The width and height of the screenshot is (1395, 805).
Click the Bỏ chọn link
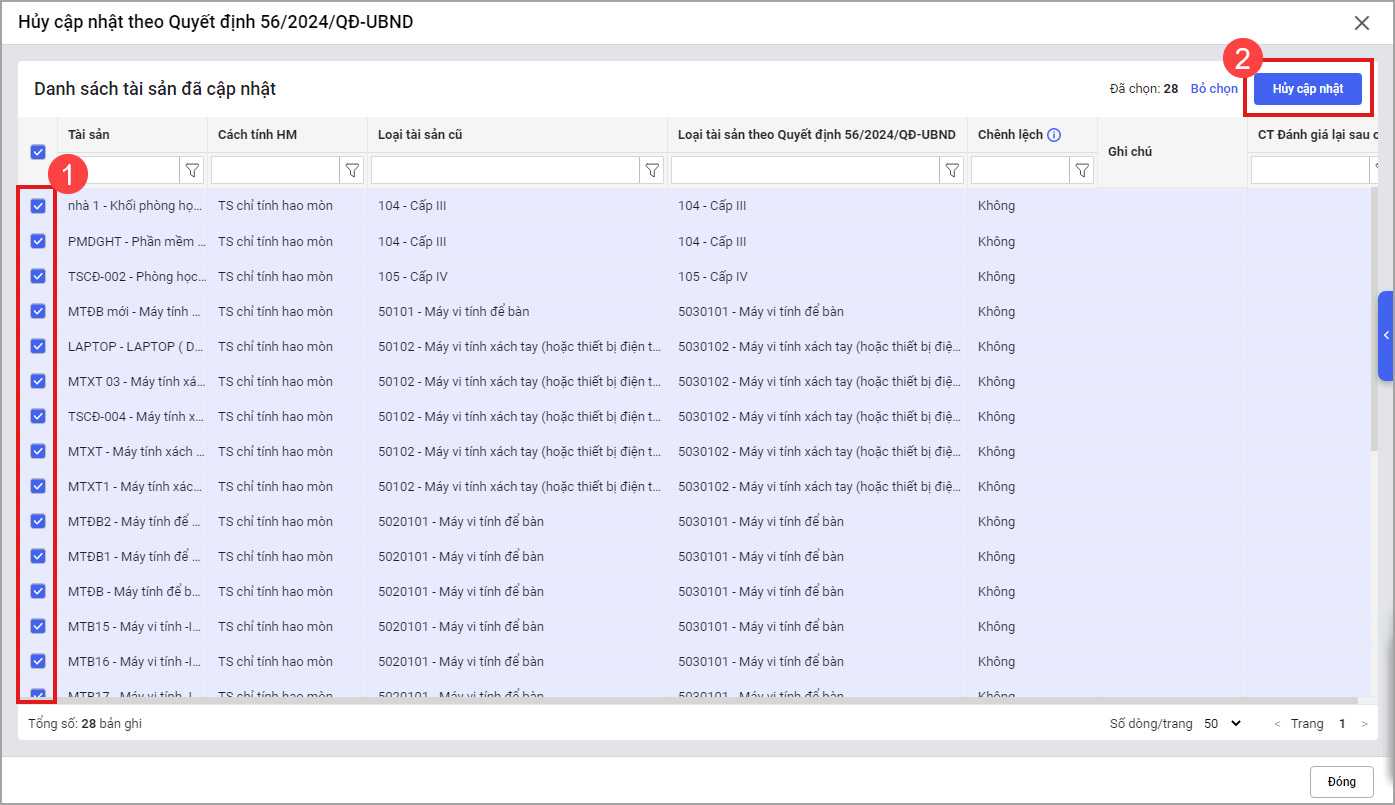pos(1214,89)
